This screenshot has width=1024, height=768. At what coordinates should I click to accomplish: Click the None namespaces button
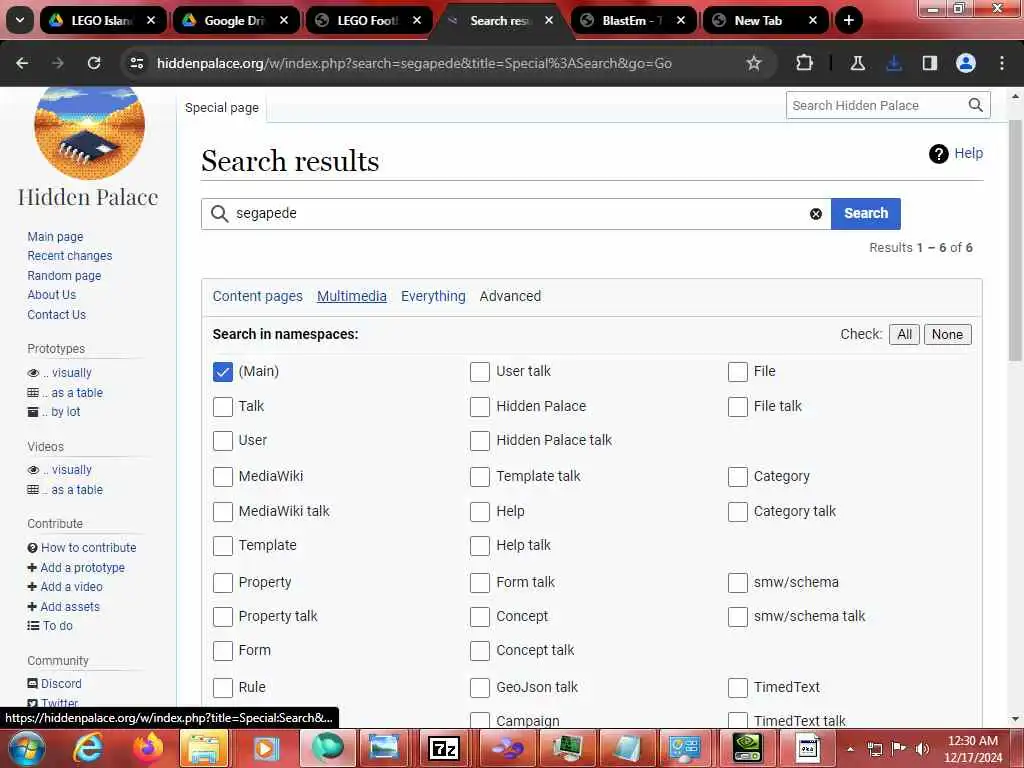[947, 334]
